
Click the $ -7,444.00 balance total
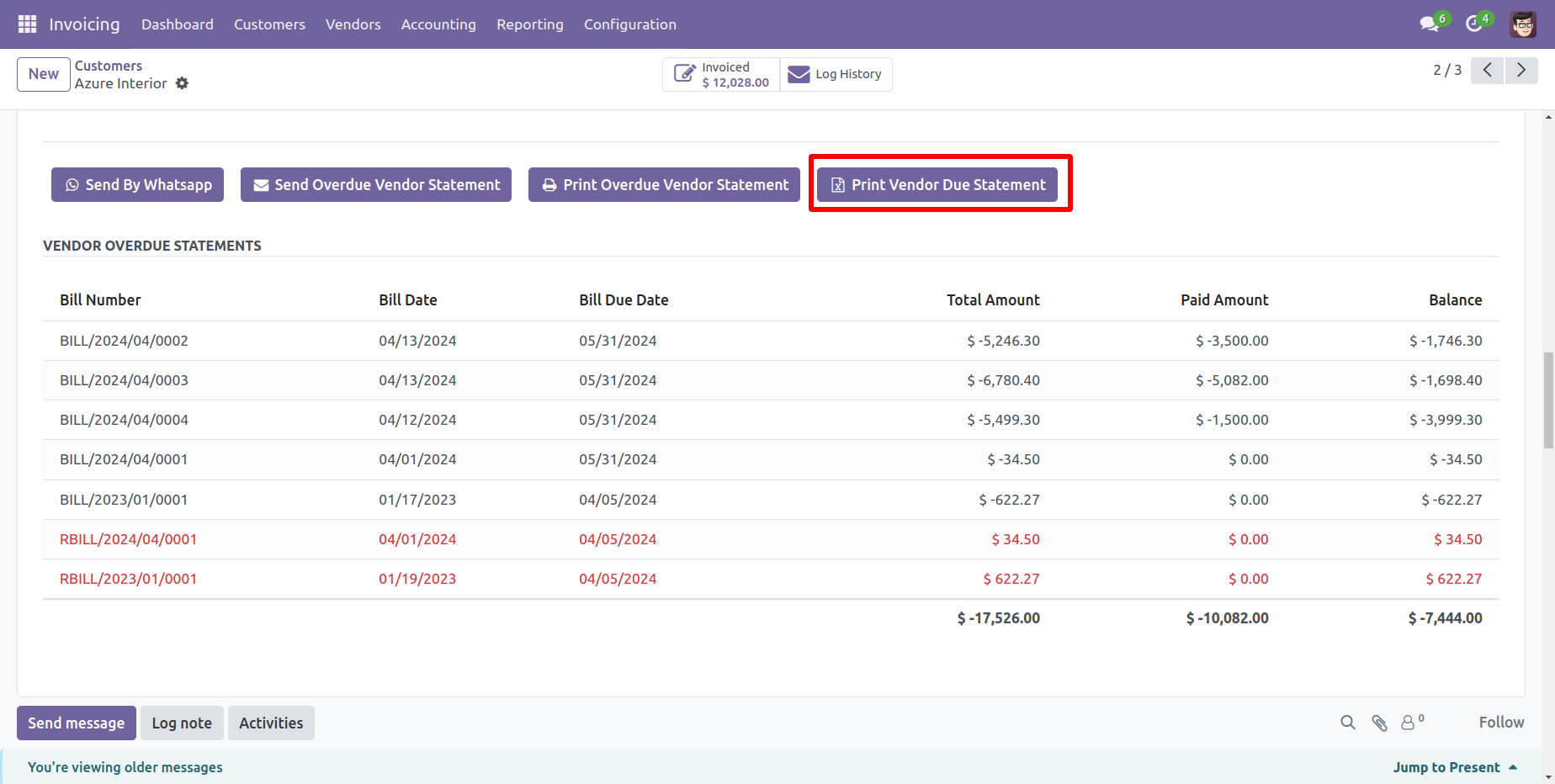click(x=1446, y=618)
